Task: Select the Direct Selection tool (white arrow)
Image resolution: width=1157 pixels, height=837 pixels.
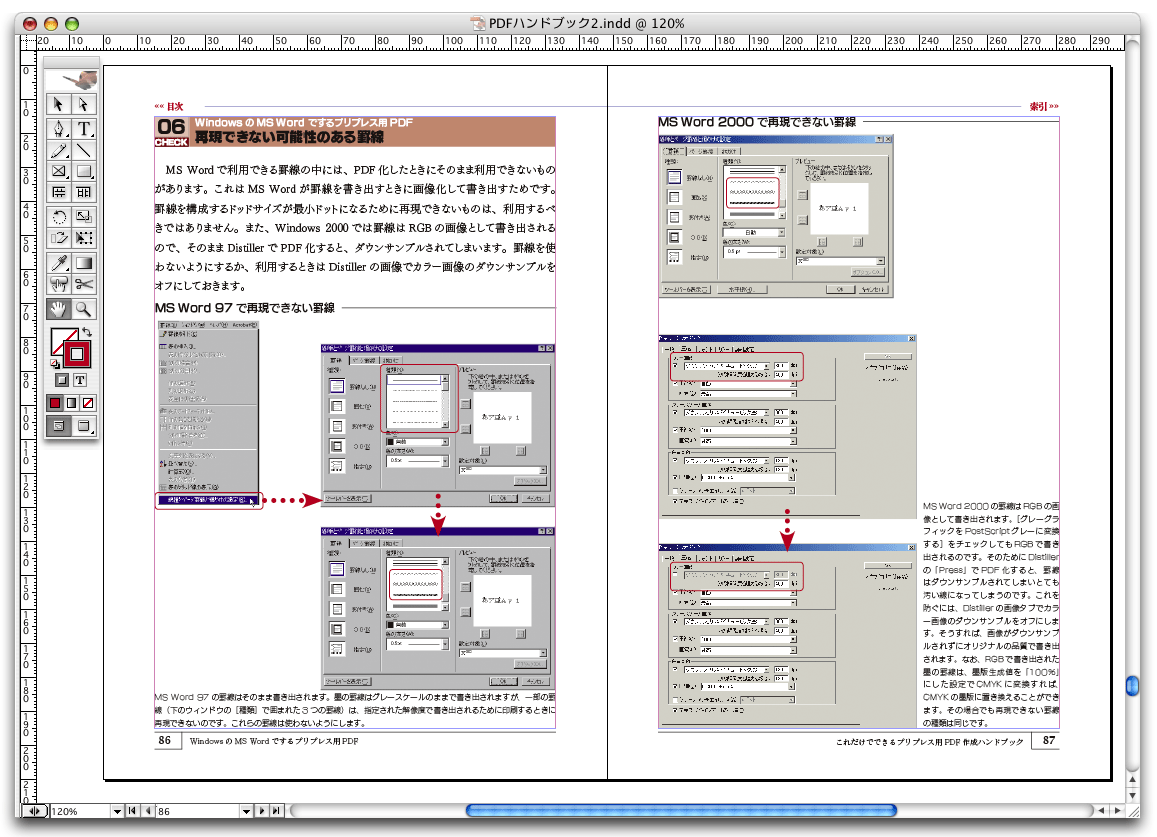Action: pyautogui.click(x=83, y=105)
